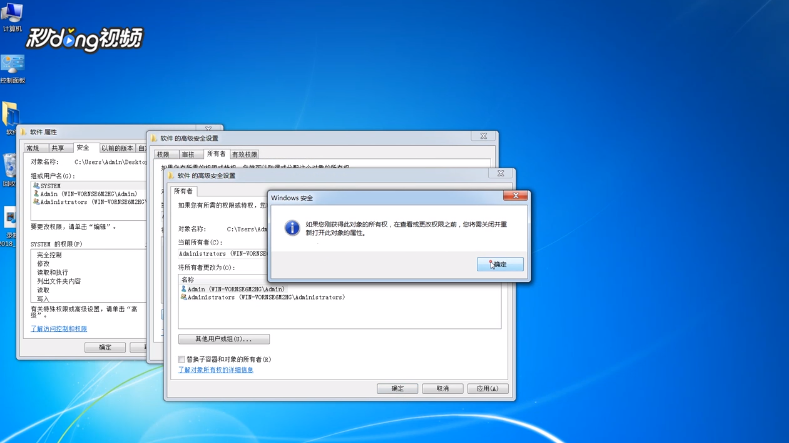This screenshot has width=789, height=443.
Task: Click Admin user icon in change owner list
Action: [x=184, y=289]
